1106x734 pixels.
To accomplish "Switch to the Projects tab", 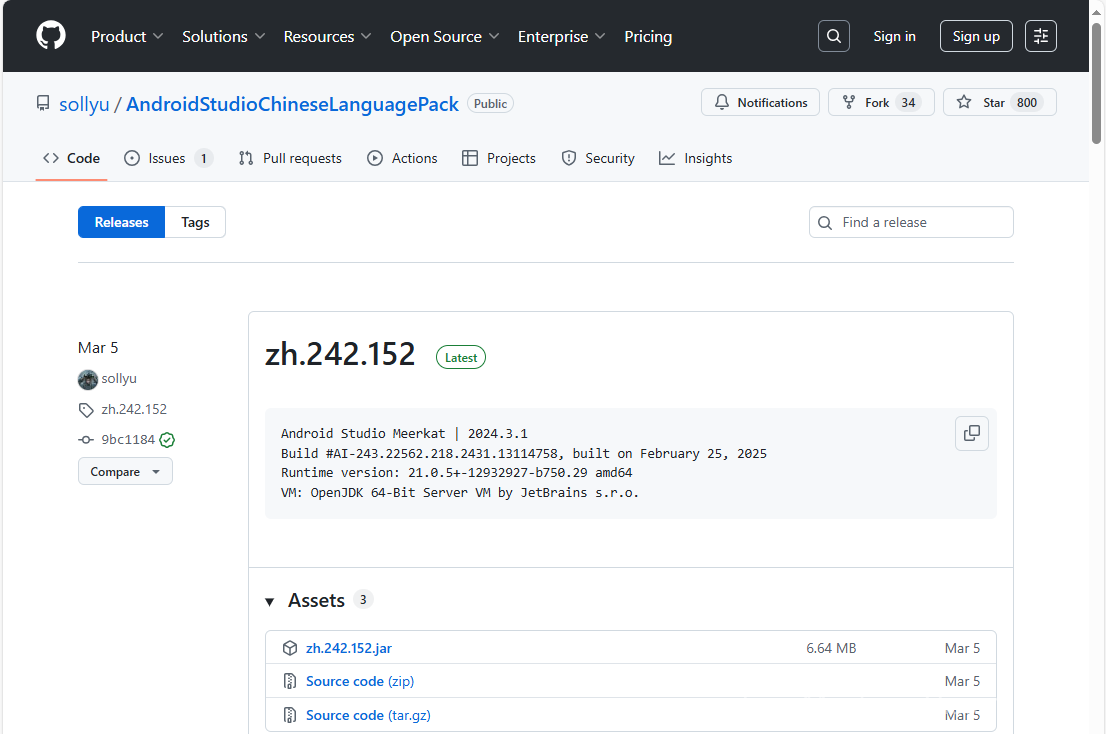I will tap(499, 158).
